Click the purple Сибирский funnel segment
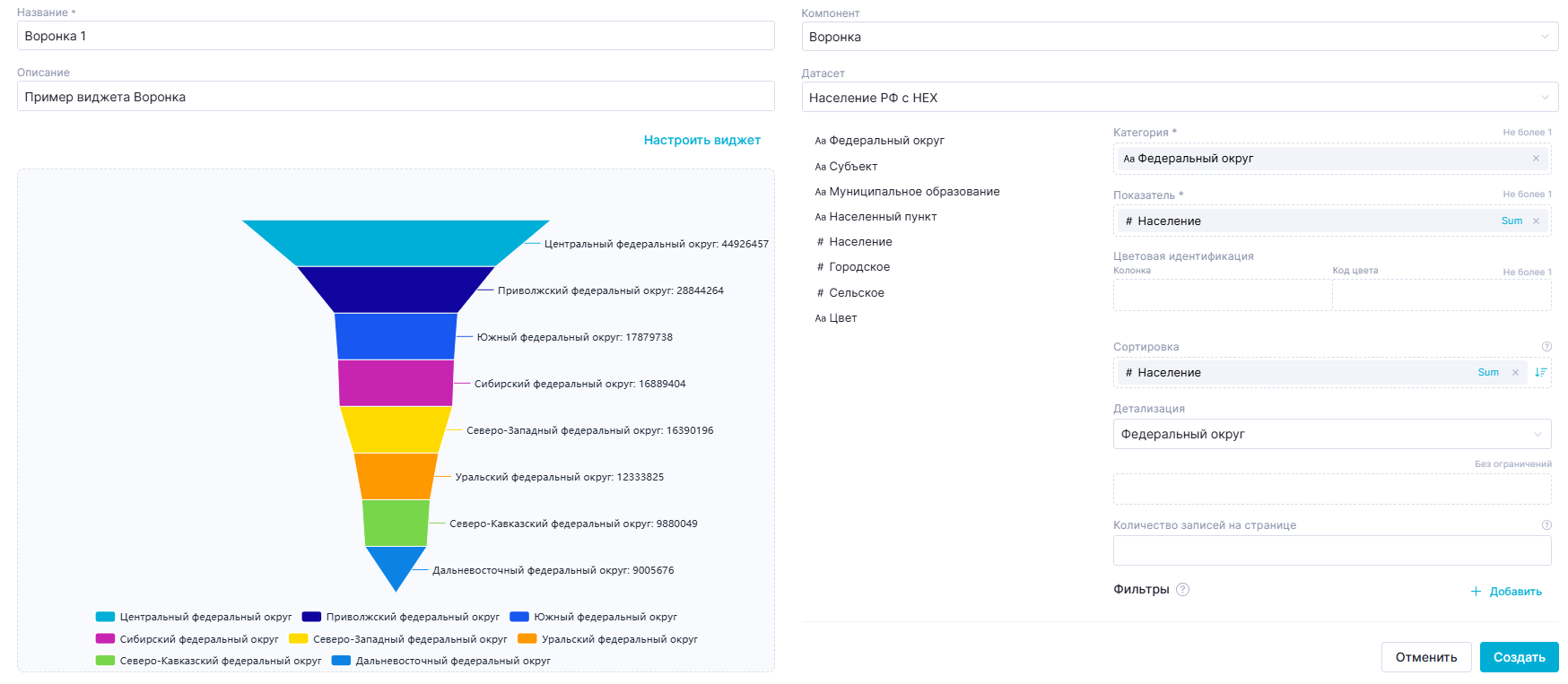 396,384
